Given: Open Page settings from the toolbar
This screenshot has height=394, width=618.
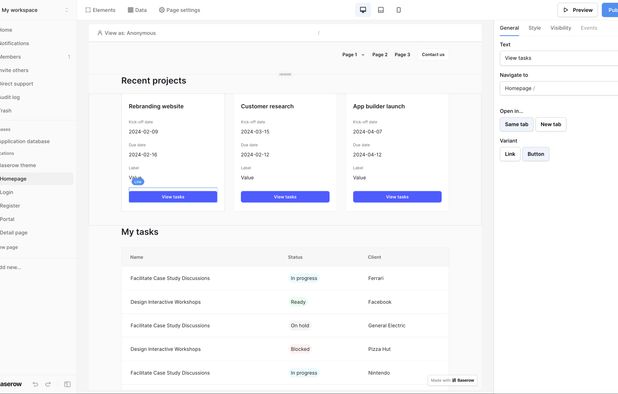Looking at the screenshot, I should [179, 10].
